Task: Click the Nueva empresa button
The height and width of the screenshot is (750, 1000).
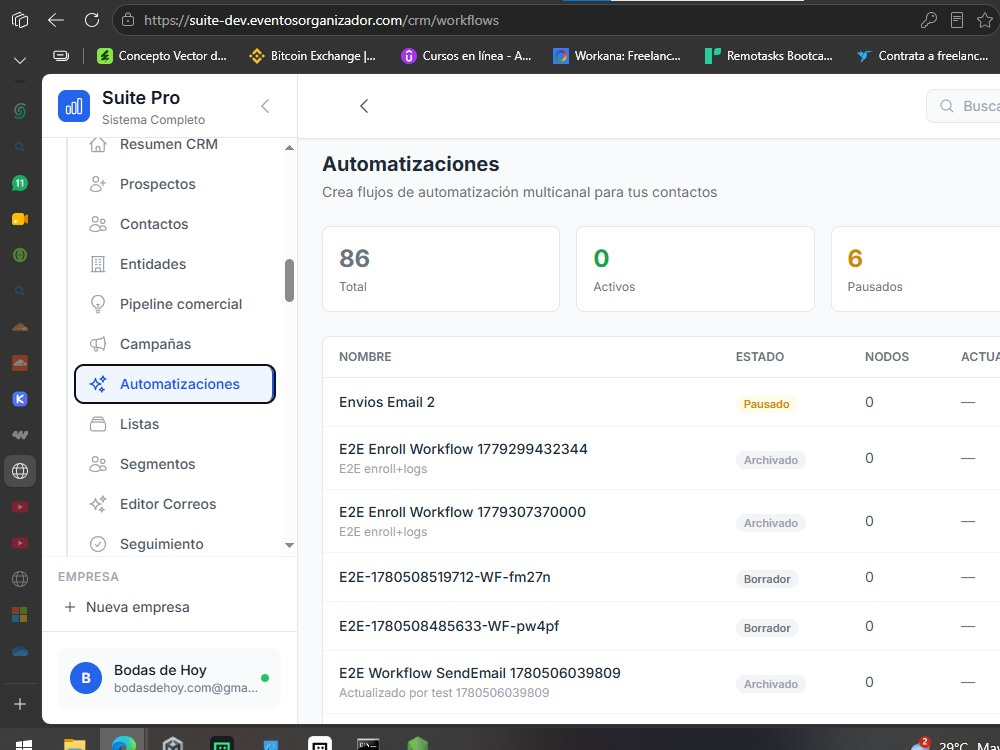Action: (x=128, y=607)
